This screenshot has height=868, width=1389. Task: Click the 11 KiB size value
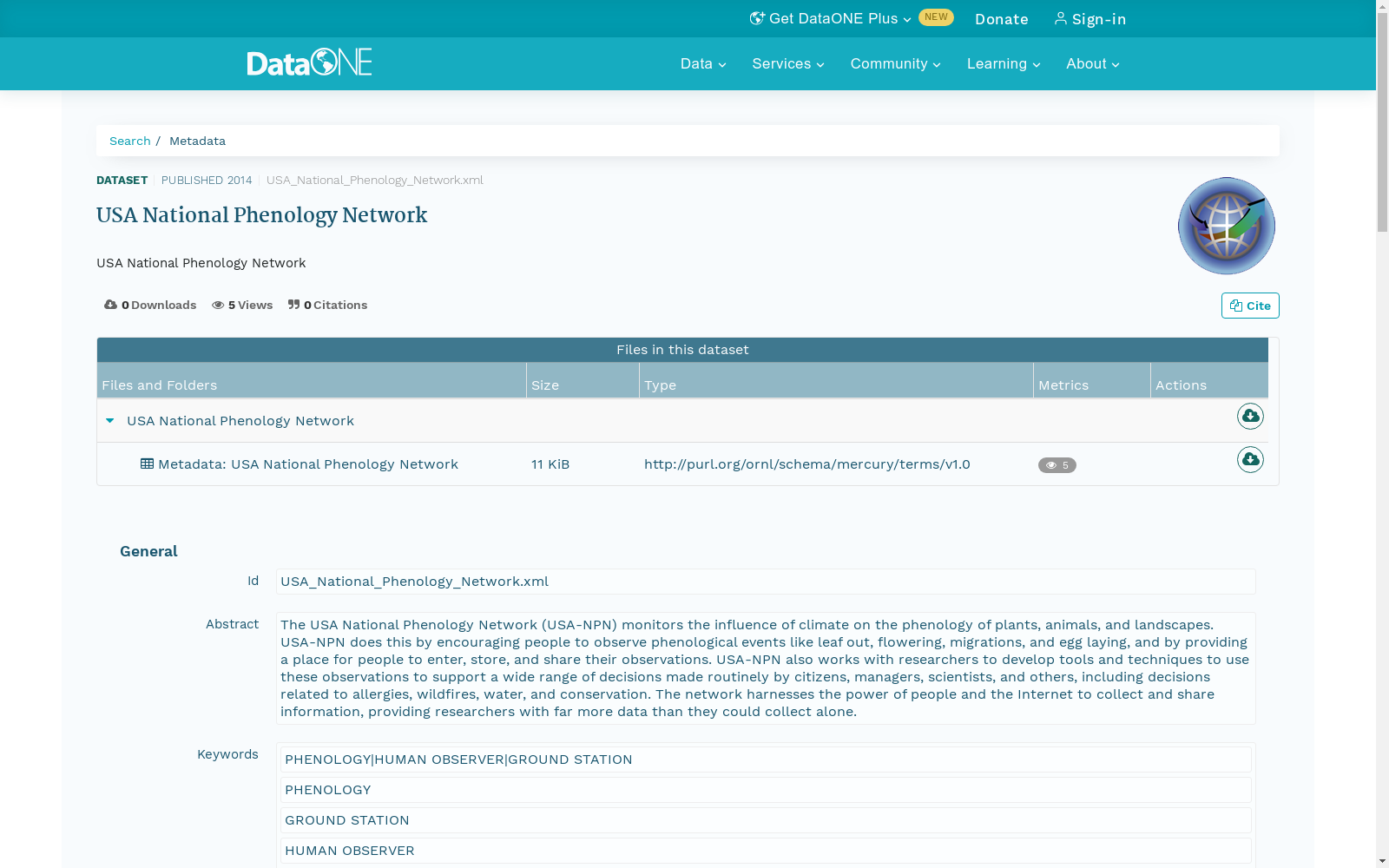coord(550,464)
